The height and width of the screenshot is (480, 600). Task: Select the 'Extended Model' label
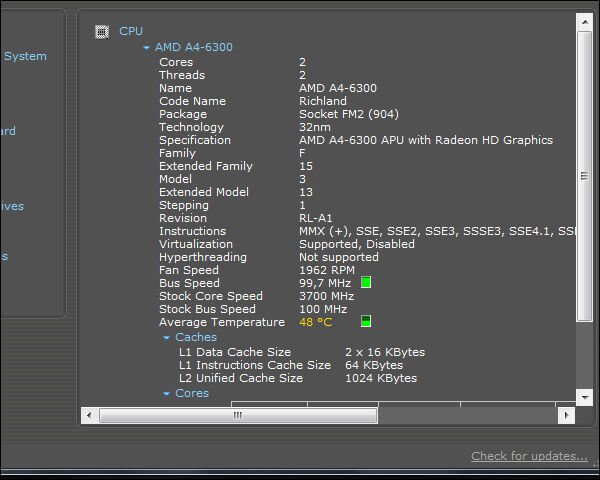tap(204, 192)
